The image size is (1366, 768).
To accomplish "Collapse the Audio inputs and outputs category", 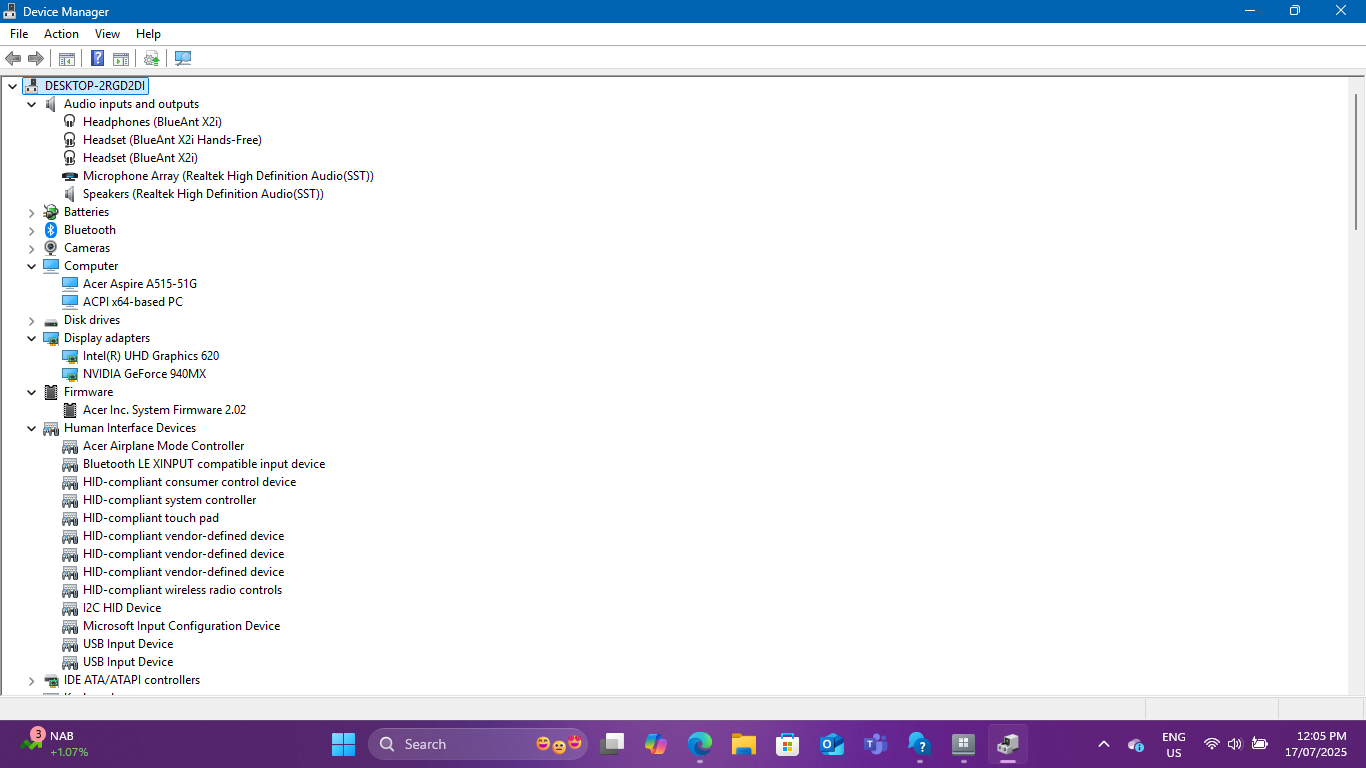I will 32,104.
